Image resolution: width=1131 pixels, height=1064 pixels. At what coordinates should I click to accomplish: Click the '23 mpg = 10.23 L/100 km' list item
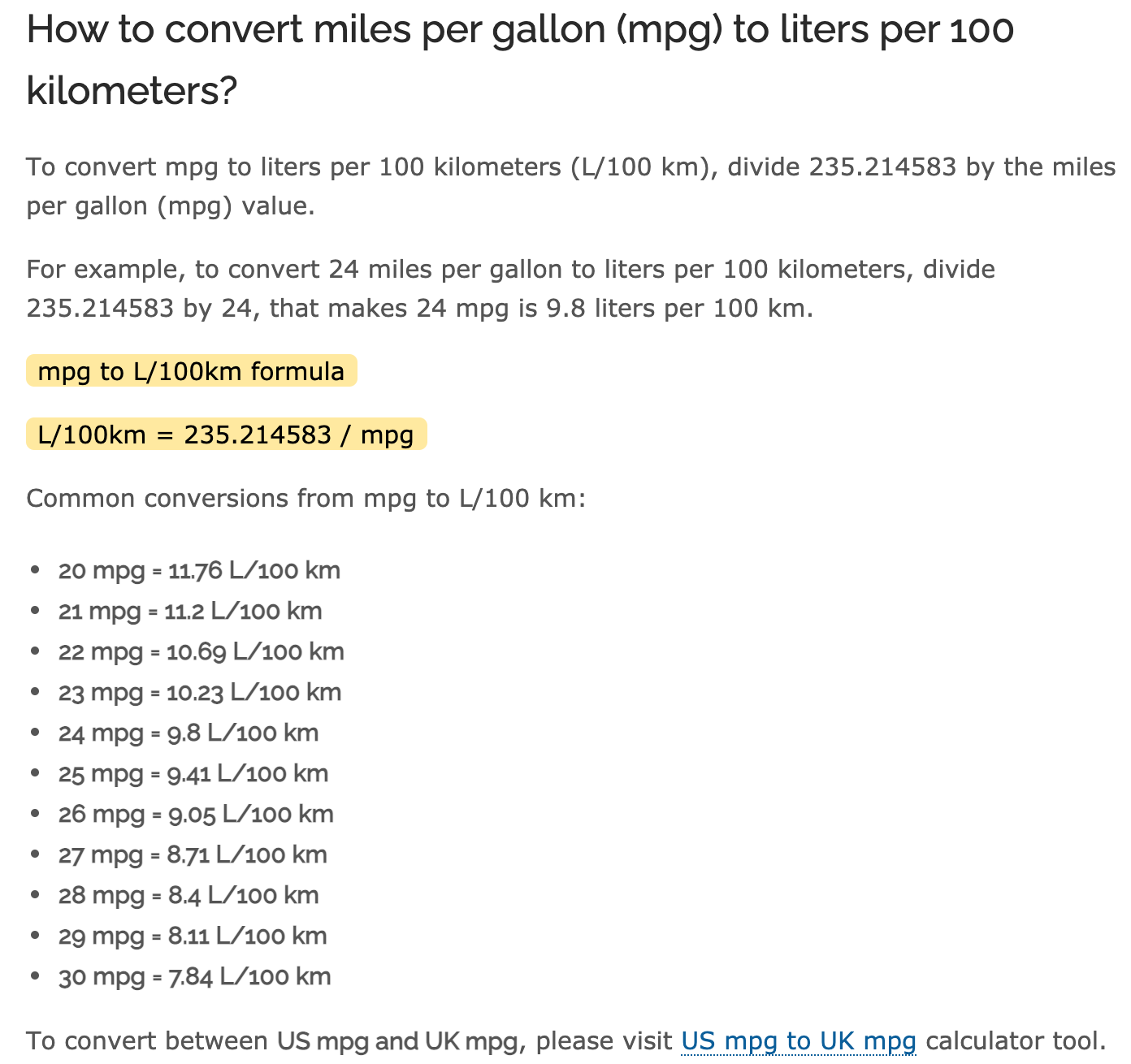199,692
